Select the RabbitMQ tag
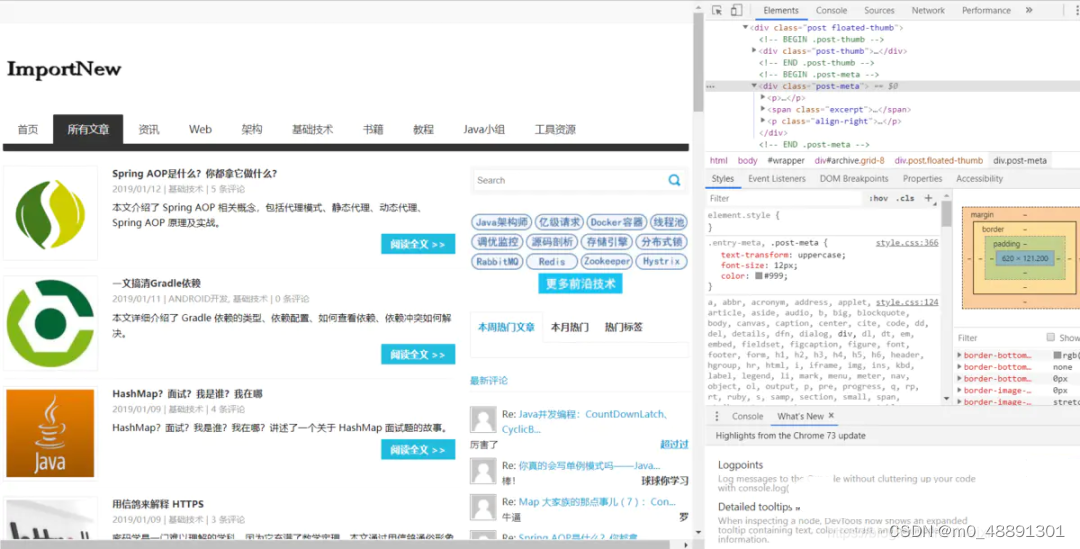Image resolution: width=1080 pixels, height=549 pixels. 496,262
